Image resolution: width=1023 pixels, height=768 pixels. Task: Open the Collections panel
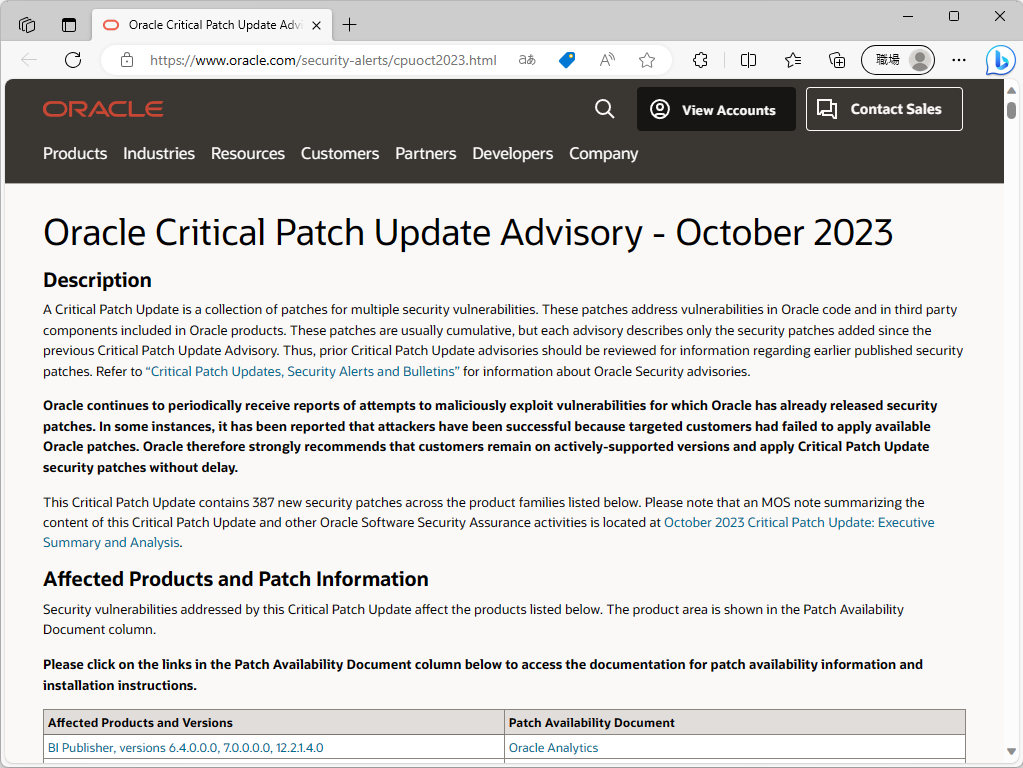pos(836,60)
